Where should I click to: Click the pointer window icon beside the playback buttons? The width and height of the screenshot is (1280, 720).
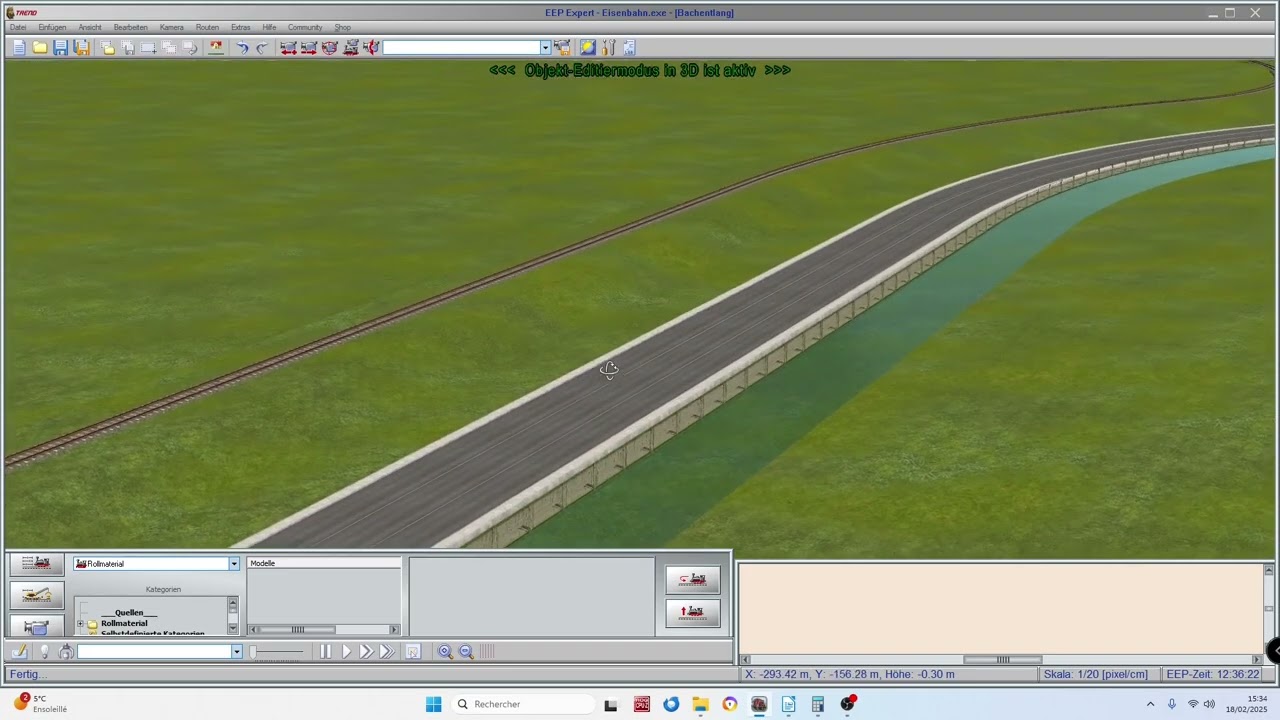(413, 651)
